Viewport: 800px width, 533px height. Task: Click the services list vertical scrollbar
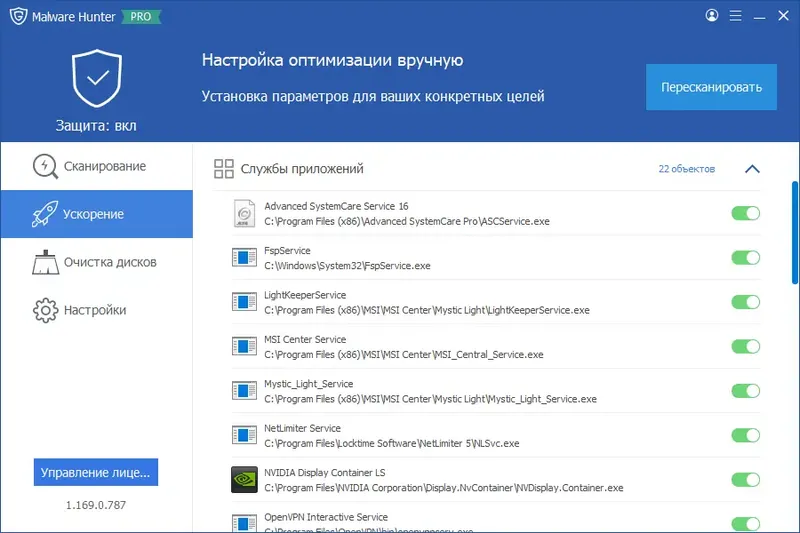point(795,232)
